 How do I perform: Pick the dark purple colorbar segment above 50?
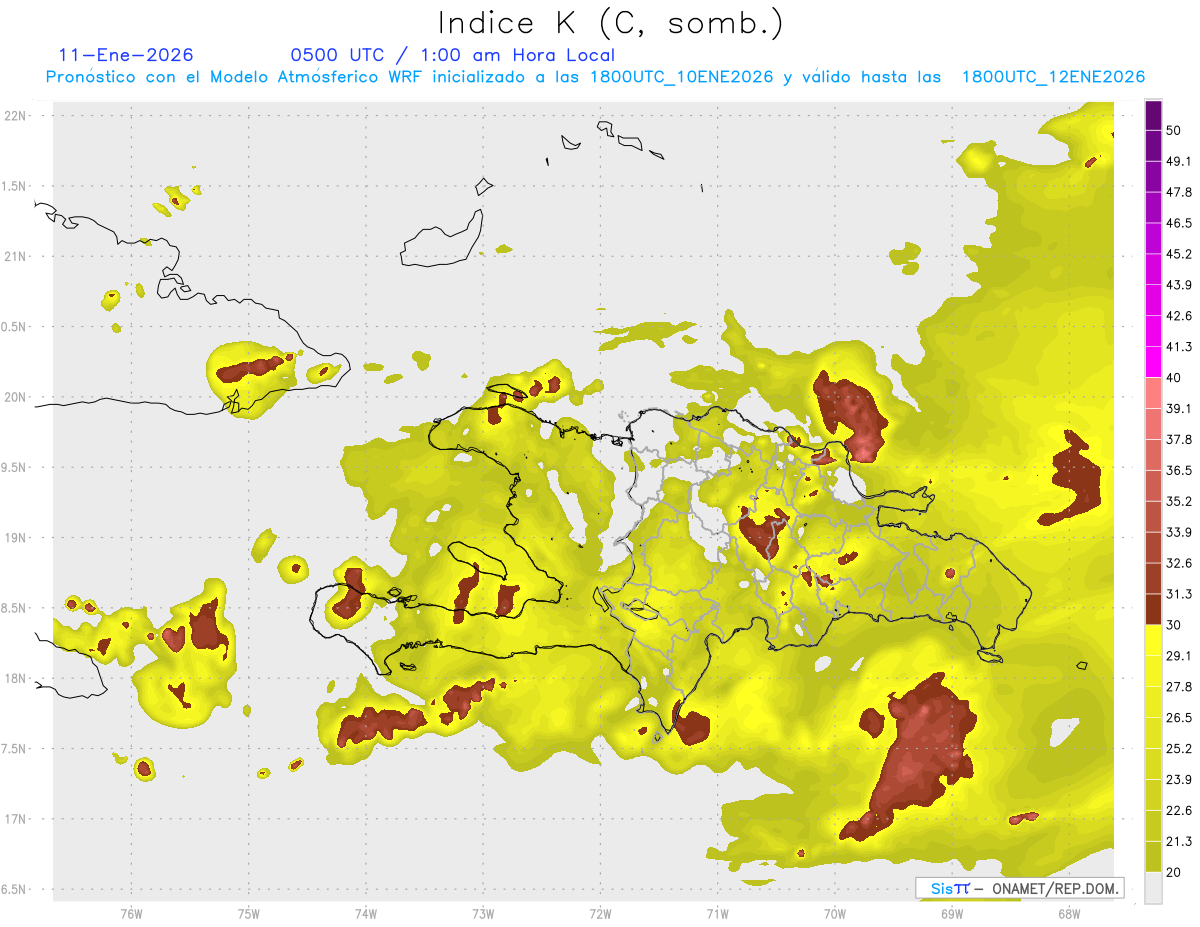(1153, 115)
